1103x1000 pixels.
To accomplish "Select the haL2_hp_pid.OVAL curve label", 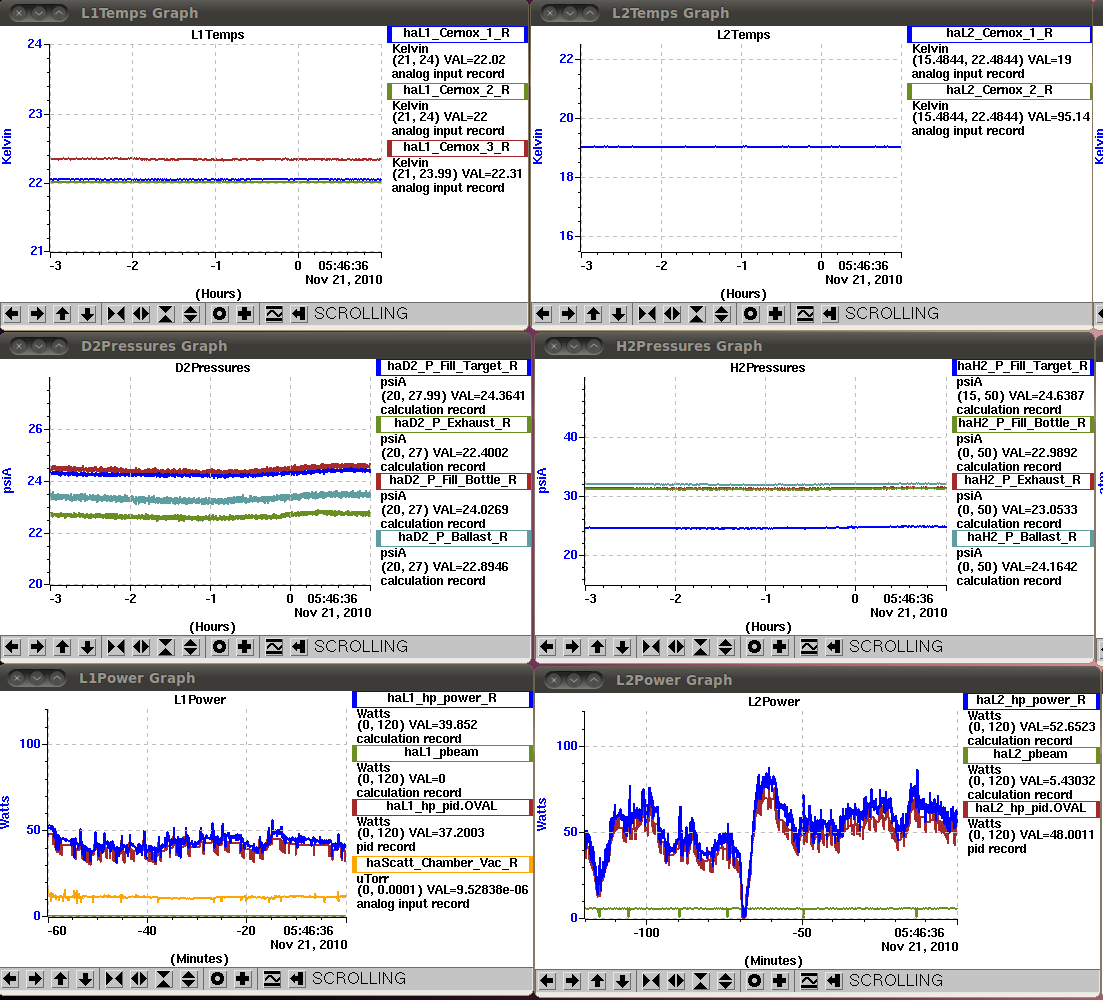I will (1031, 809).
